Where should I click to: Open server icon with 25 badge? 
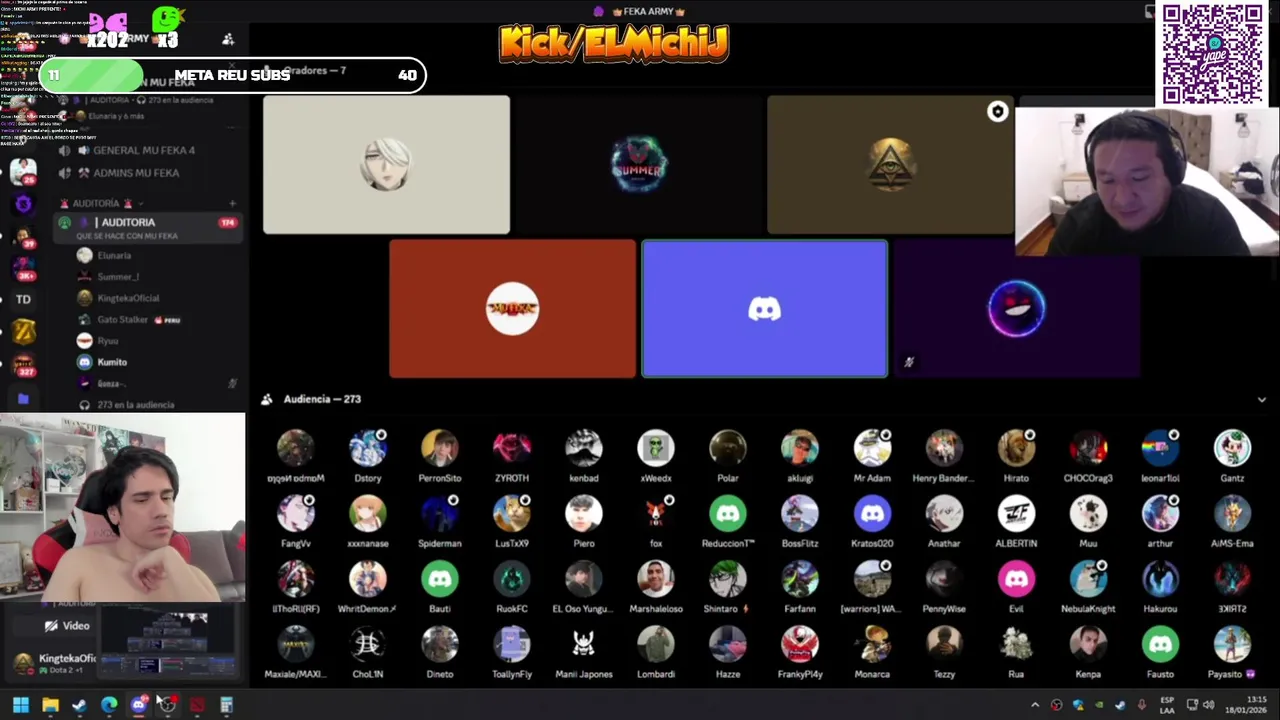pos(23,172)
